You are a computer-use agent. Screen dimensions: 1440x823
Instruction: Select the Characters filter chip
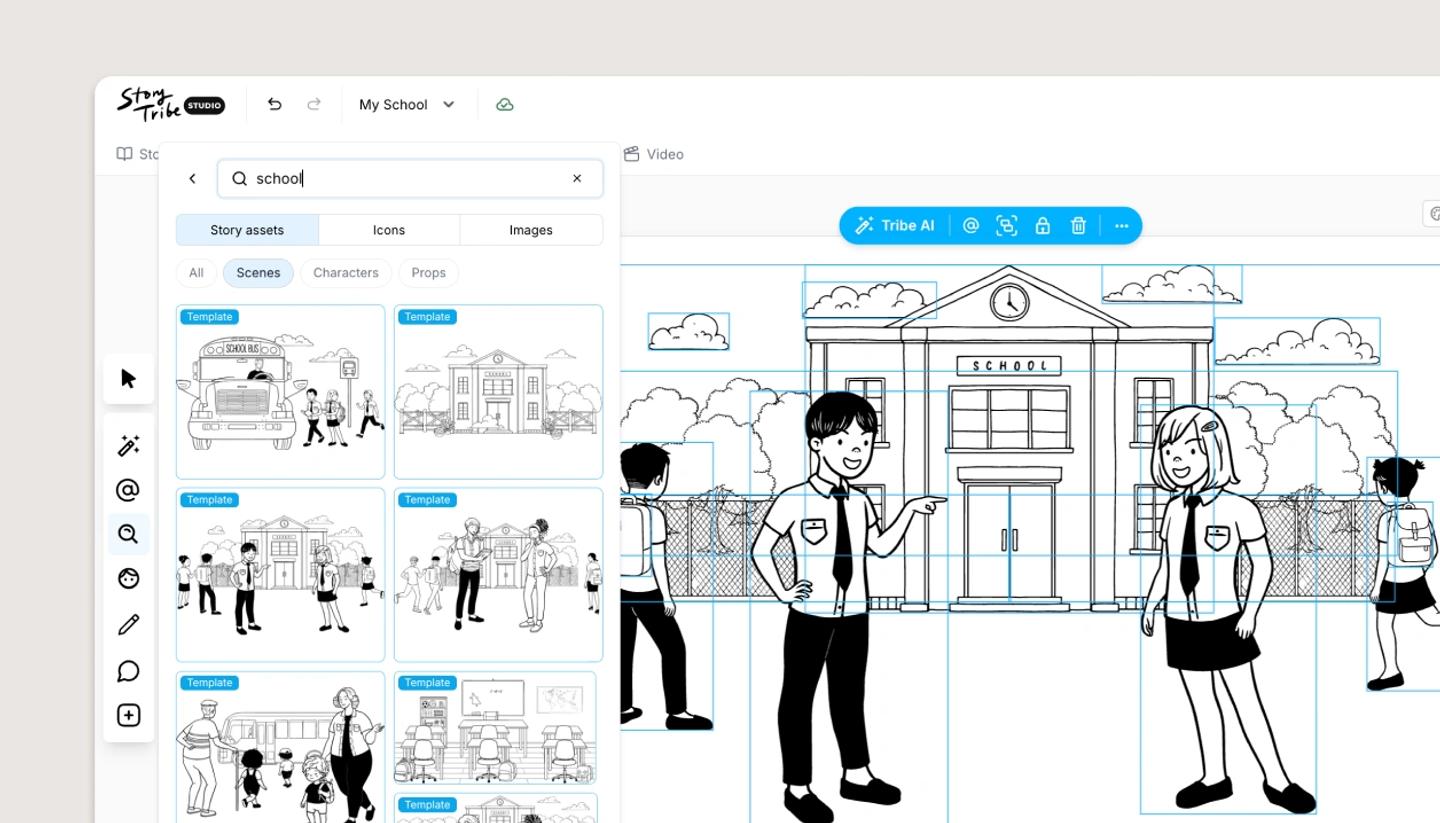point(346,273)
